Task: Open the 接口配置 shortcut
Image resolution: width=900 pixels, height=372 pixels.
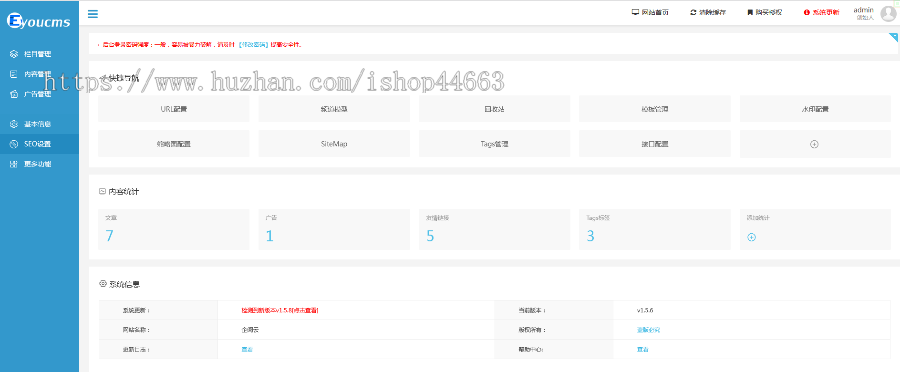Action: [655, 144]
